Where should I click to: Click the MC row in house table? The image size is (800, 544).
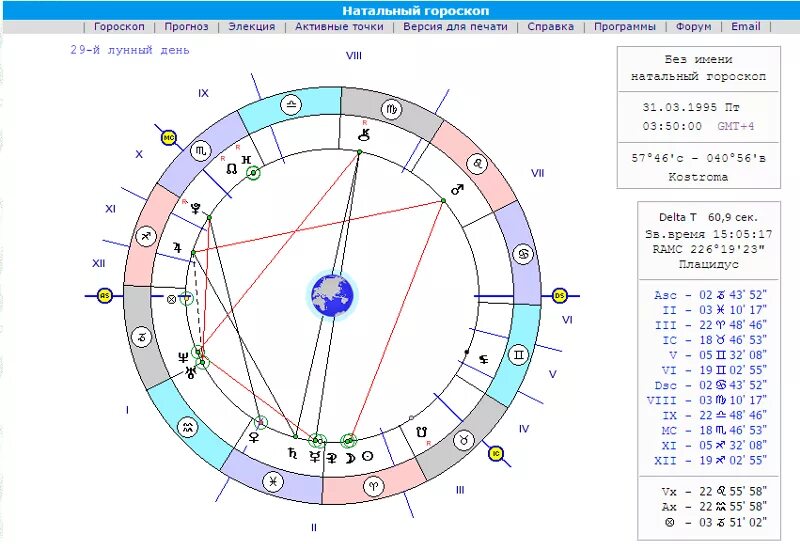[x=714, y=430]
